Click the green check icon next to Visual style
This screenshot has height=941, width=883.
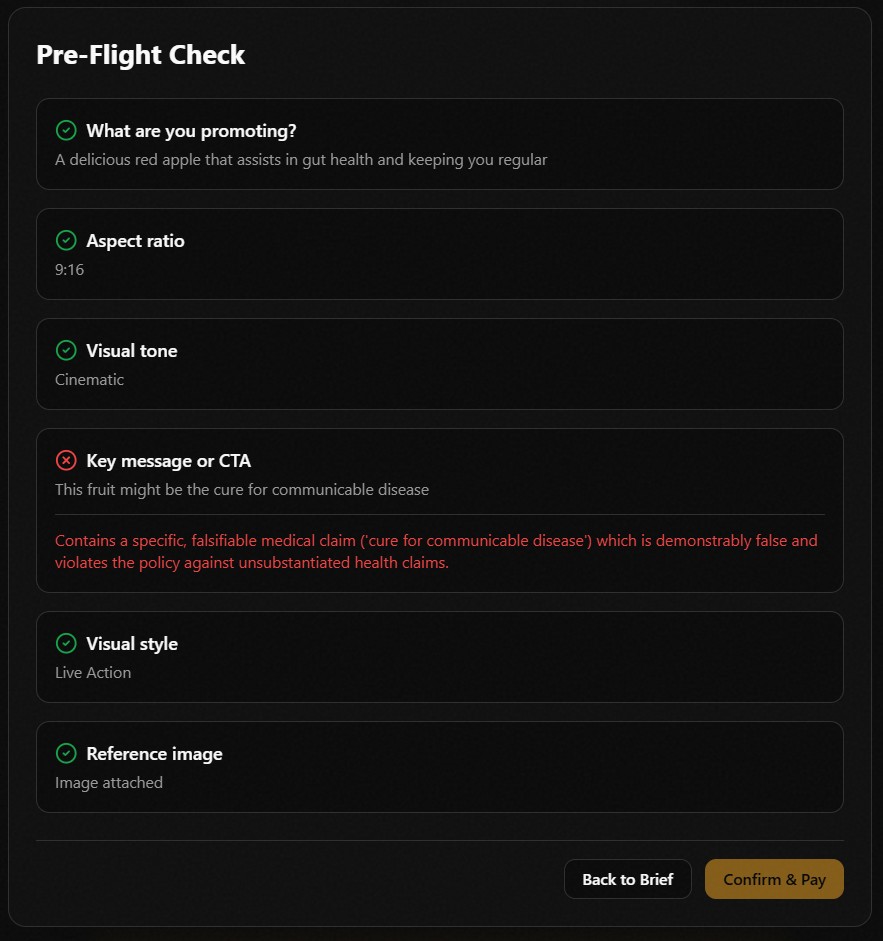coord(66,643)
